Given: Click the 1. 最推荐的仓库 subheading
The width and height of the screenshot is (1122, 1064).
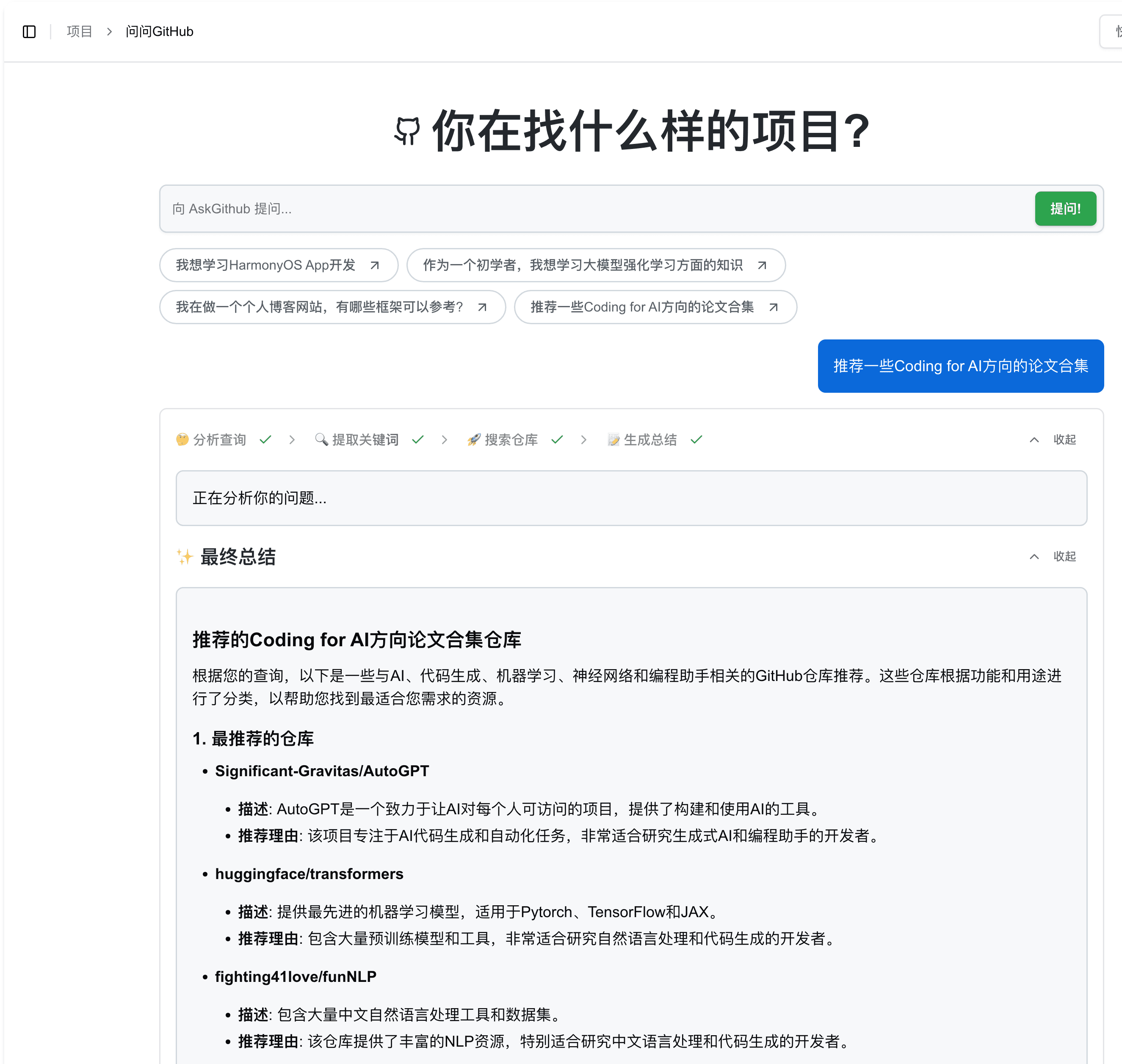Looking at the screenshot, I should [253, 739].
